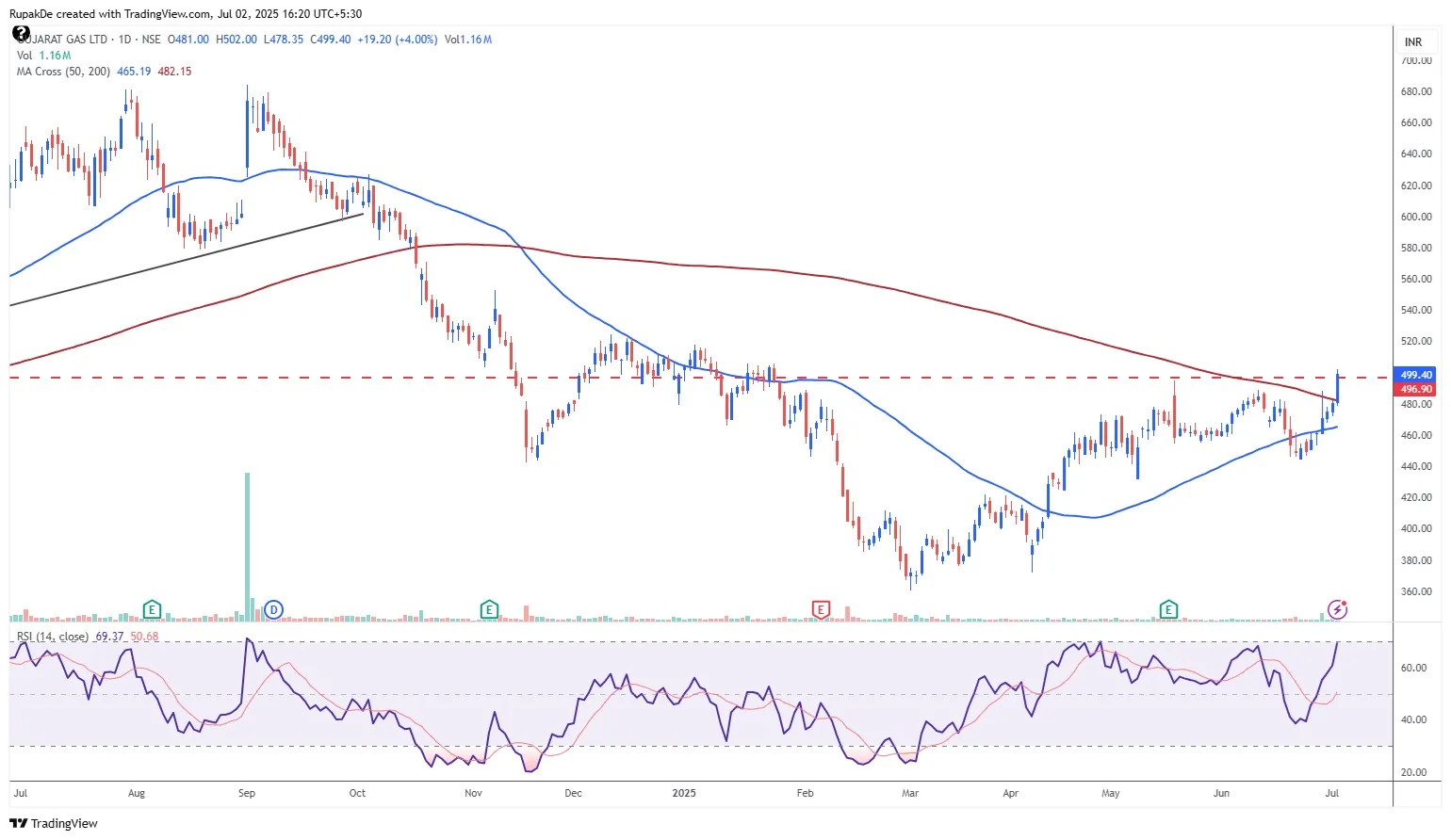Click the RSI (14, close) legend
Viewport: 1451px width, 840px height.
click(53, 637)
